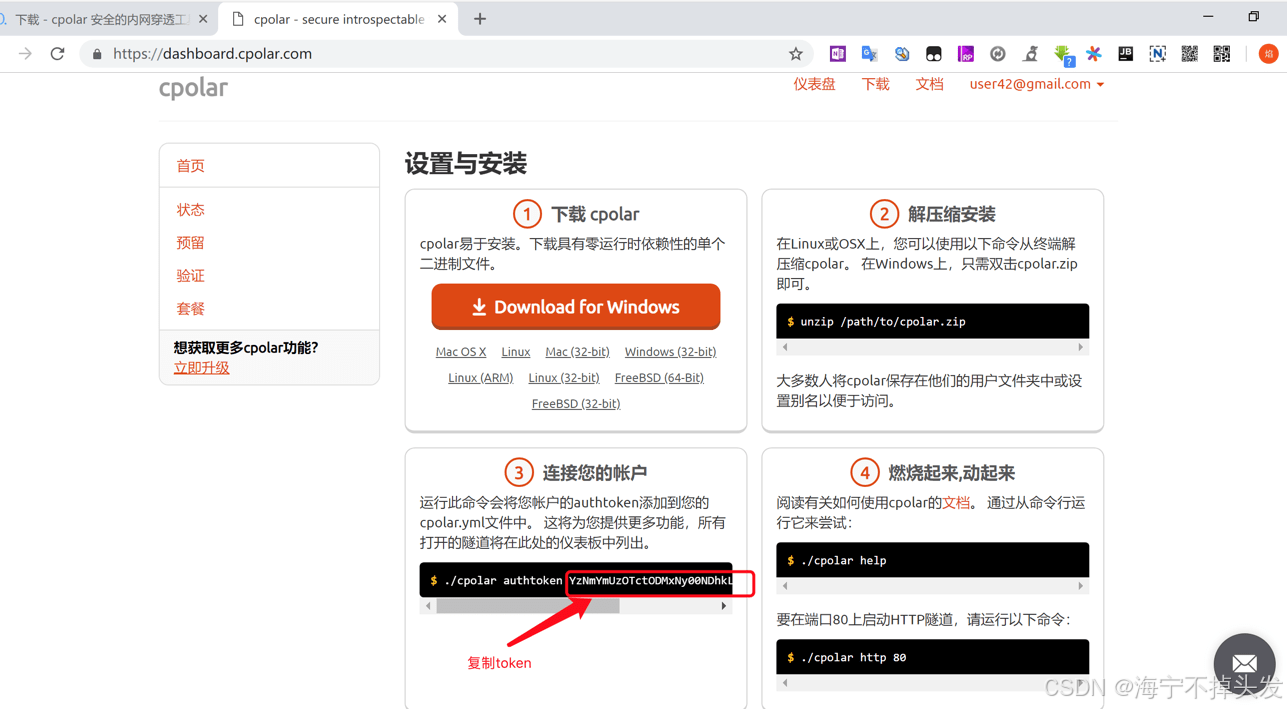The width and height of the screenshot is (1287, 709).
Task: Click the ./cpolar help code box
Action: 932,561
